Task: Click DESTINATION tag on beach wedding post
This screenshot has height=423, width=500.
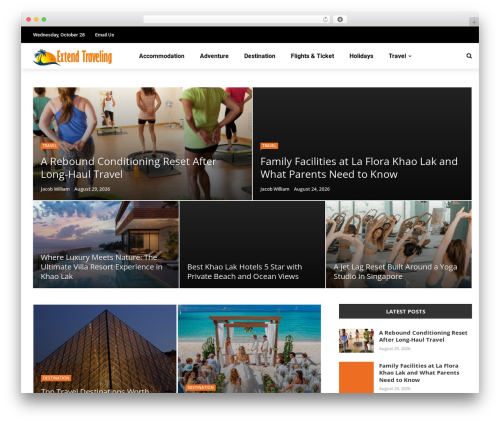Action: click(201, 388)
